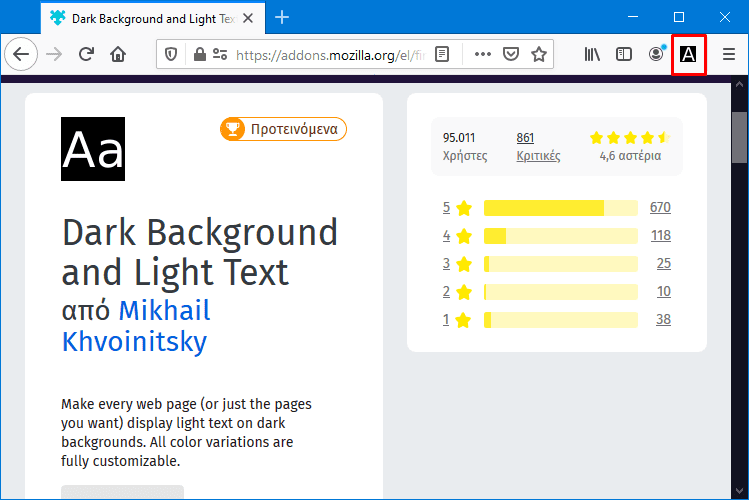Click the 95.011 users count text
The image size is (749, 500).
459,138
